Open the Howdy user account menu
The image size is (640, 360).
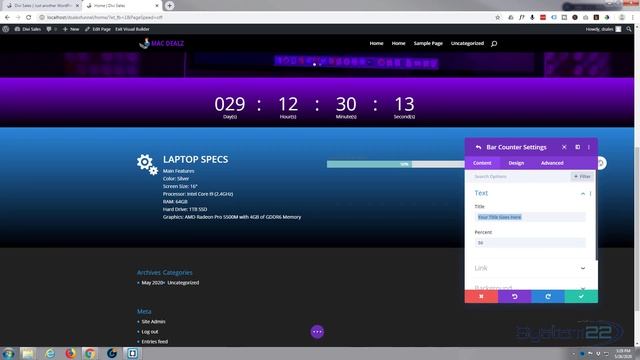tap(603, 29)
